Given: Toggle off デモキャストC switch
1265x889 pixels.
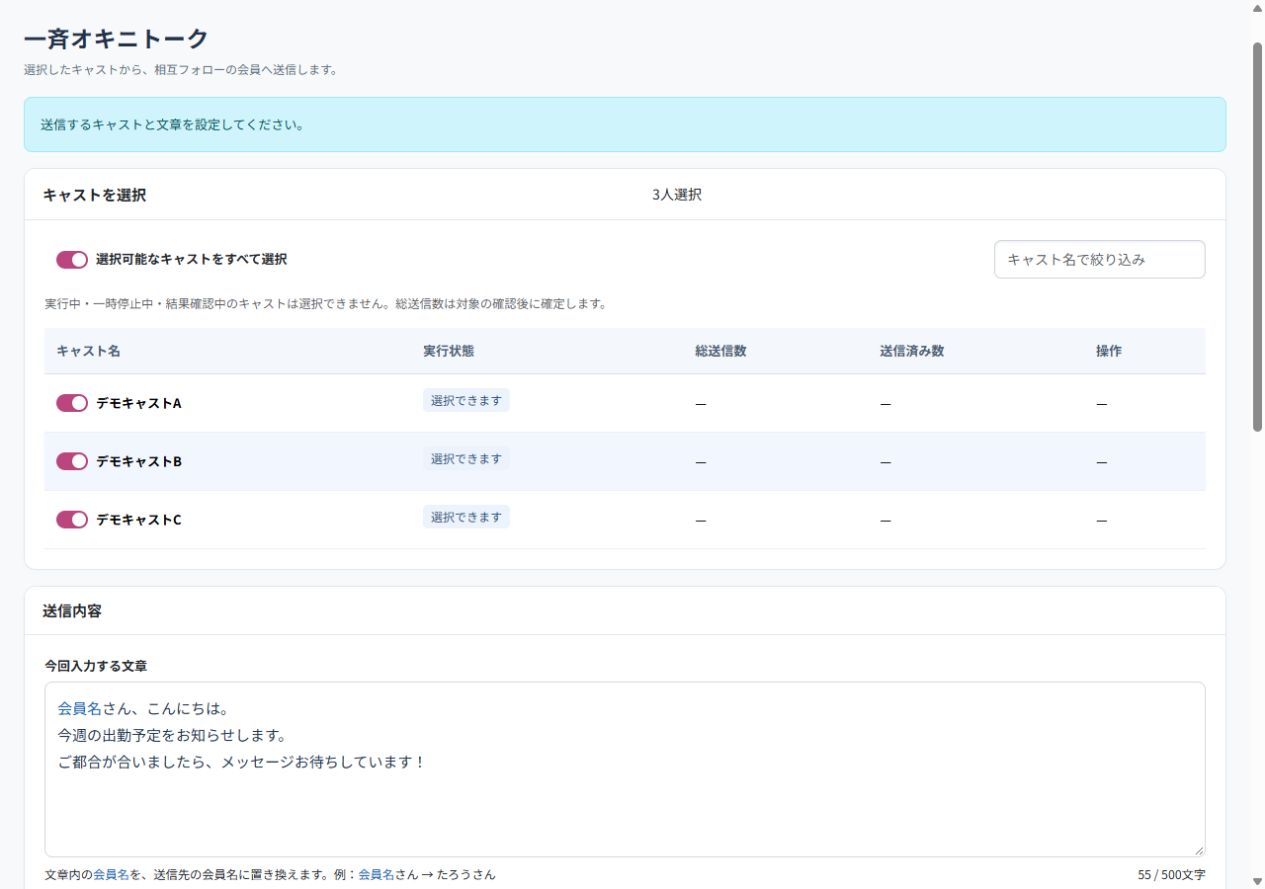Looking at the screenshot, I should [x=72, y=520].
